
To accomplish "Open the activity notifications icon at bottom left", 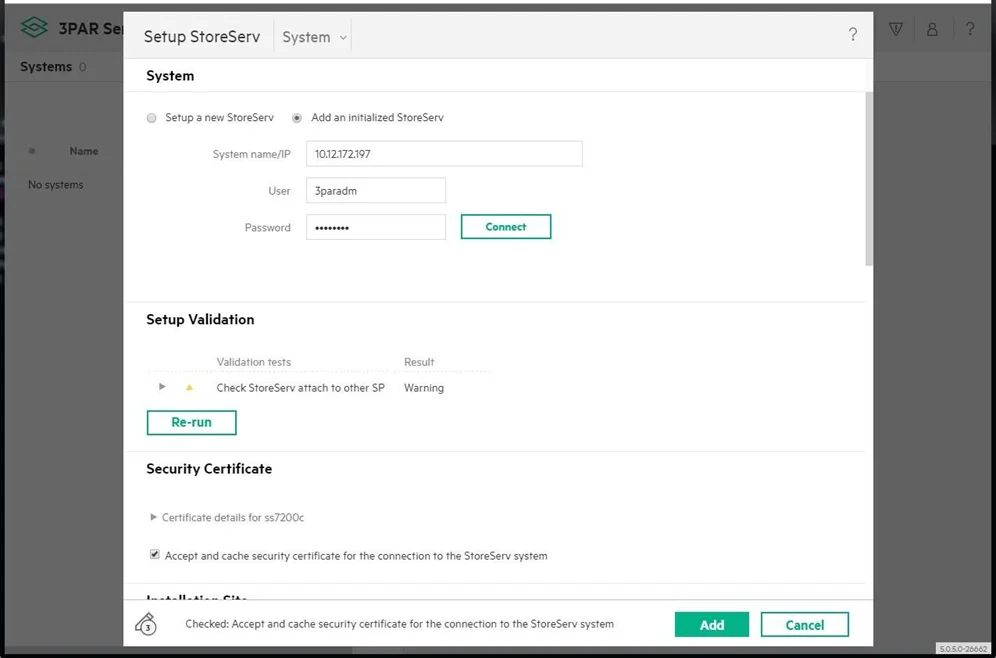I will pos(146,624).
